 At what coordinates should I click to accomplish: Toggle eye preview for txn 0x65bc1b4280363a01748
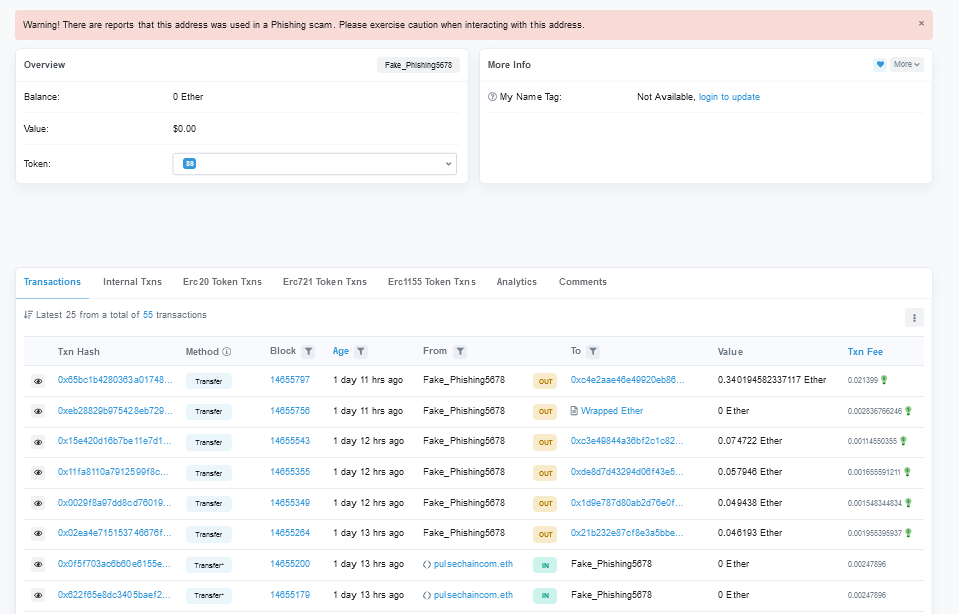click(38, 381)
